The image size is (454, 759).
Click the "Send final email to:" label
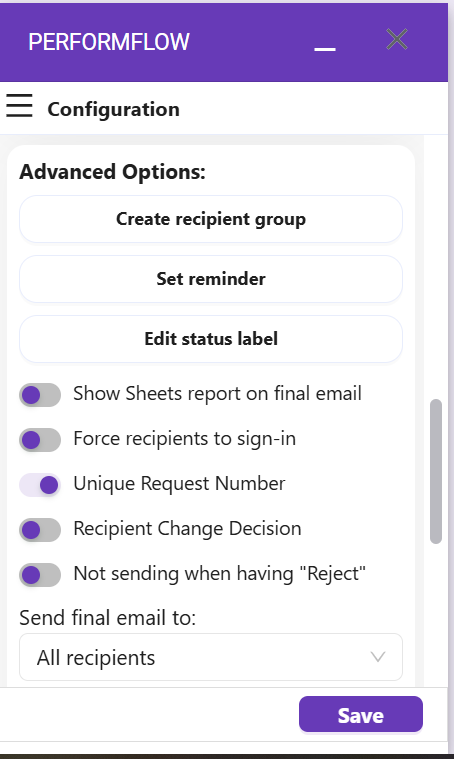107,618
